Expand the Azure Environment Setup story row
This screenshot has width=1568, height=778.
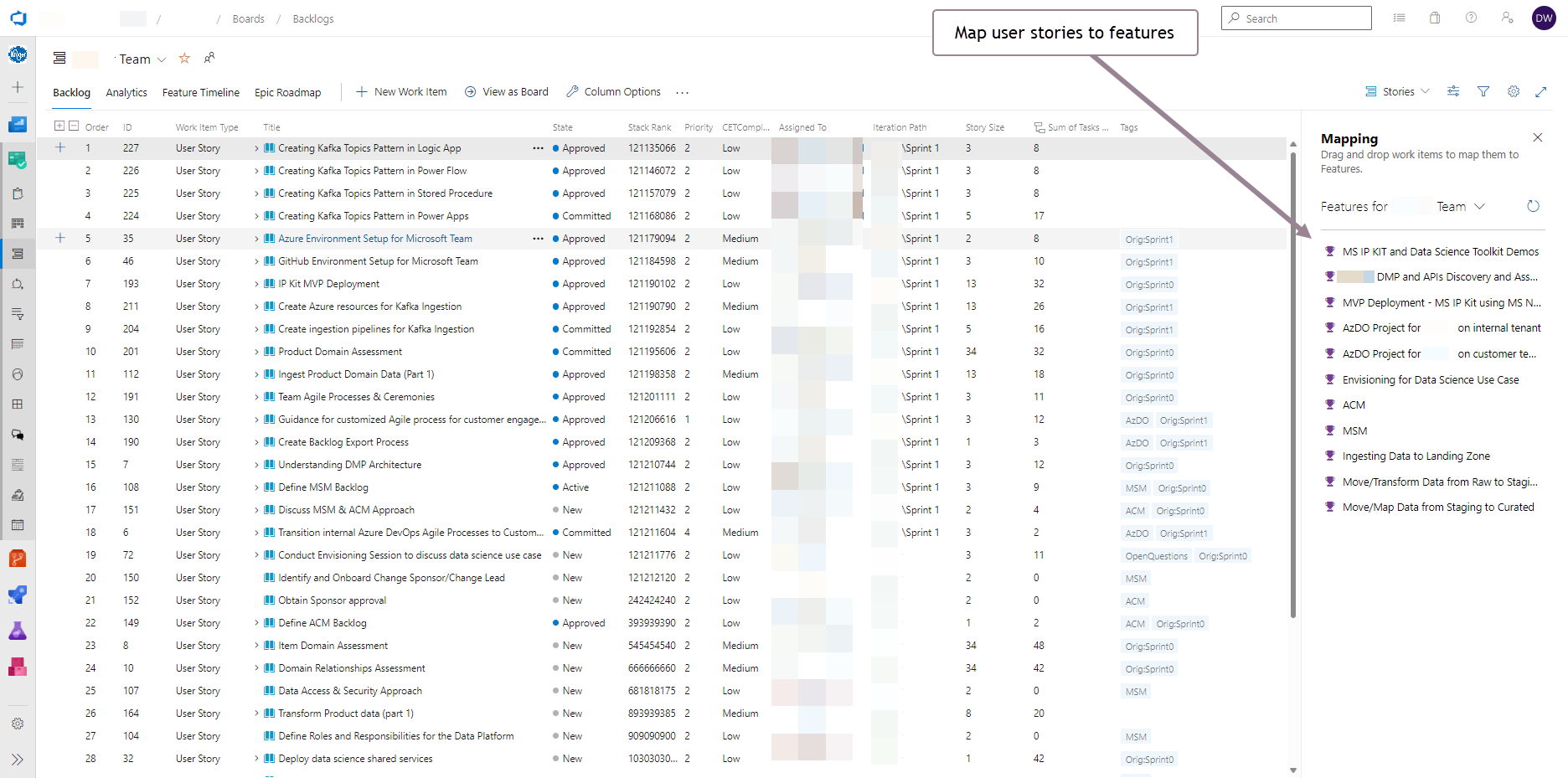255,239
